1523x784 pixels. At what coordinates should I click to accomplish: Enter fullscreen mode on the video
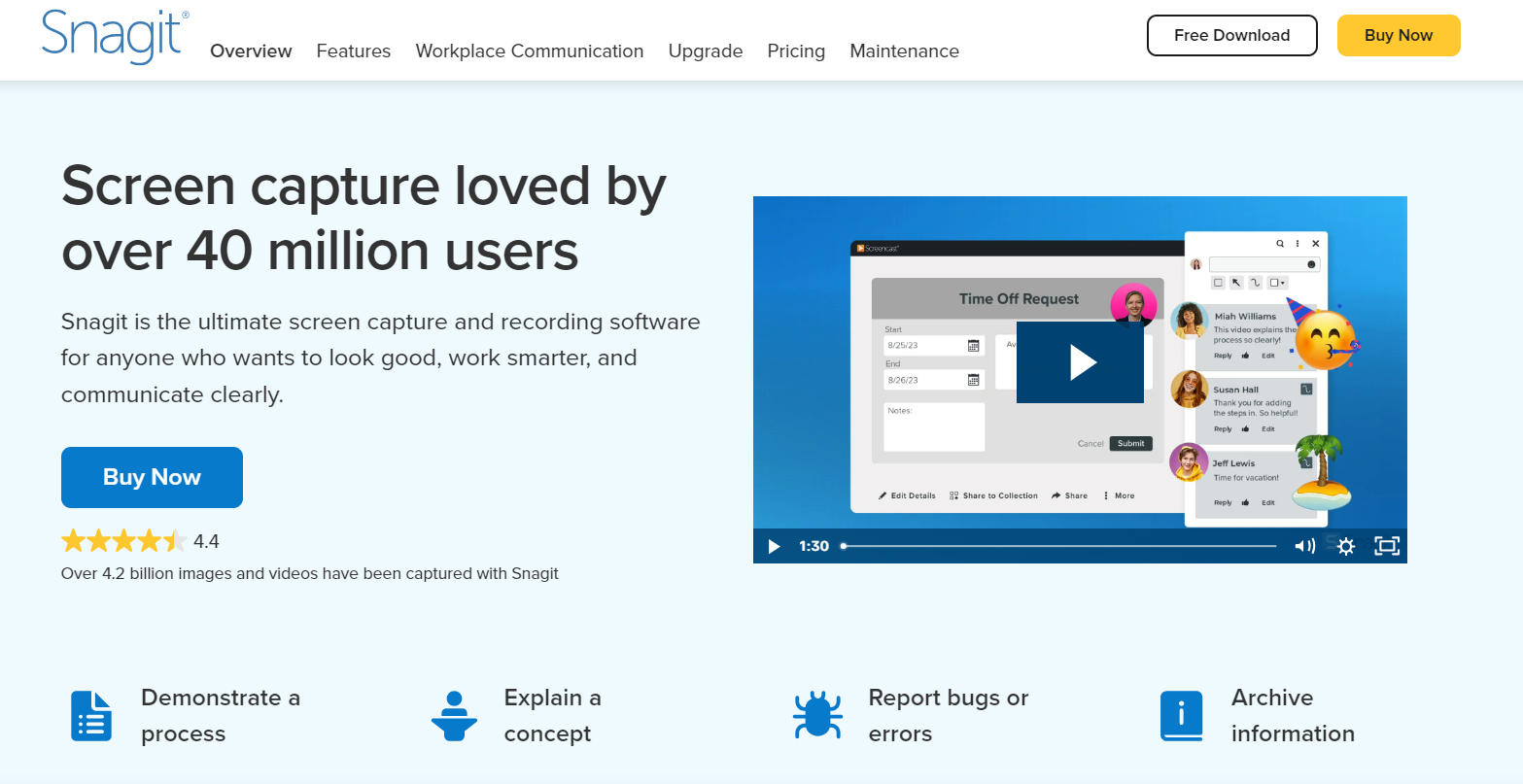point(1387,546)
